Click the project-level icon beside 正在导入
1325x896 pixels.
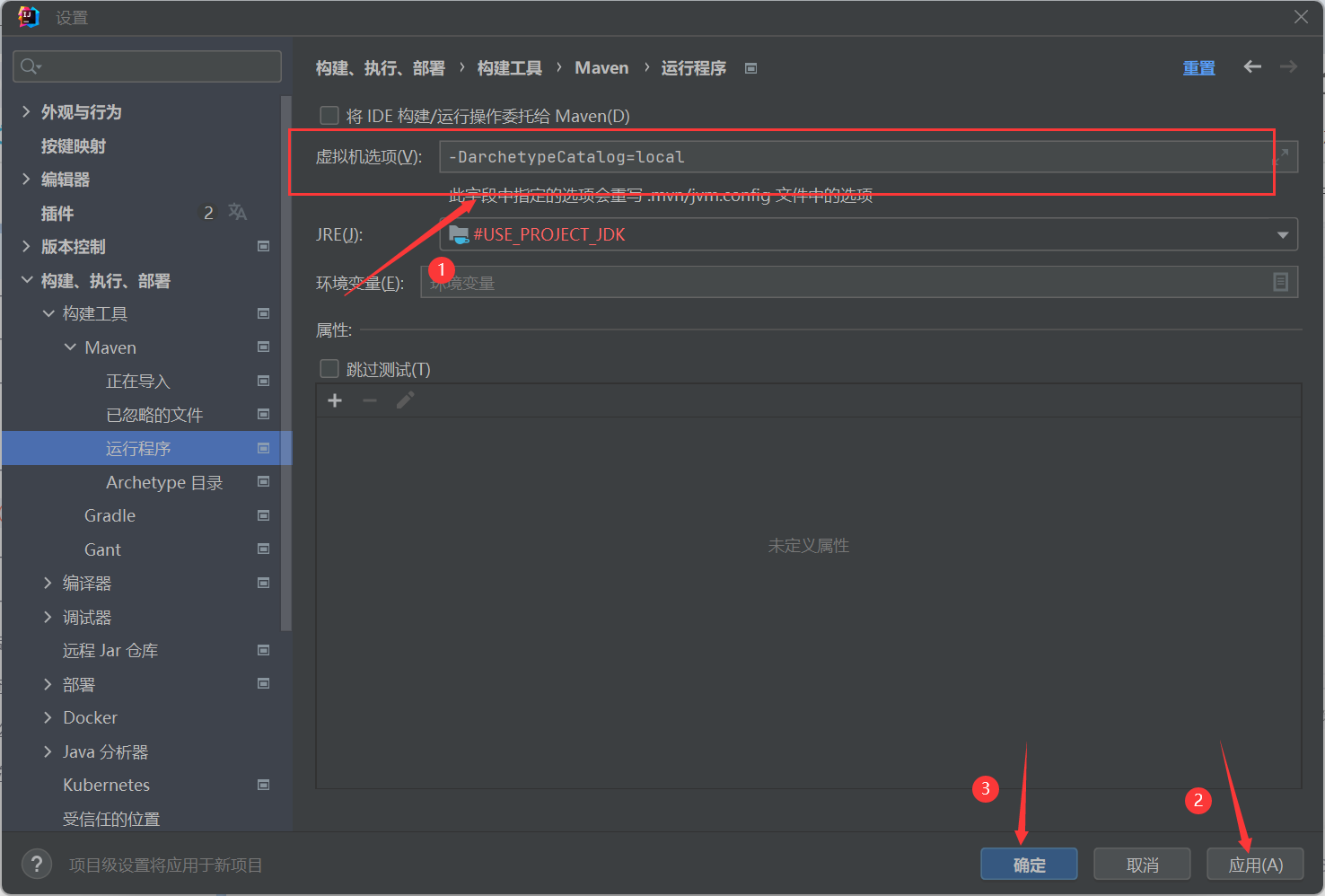coord(264,381)
